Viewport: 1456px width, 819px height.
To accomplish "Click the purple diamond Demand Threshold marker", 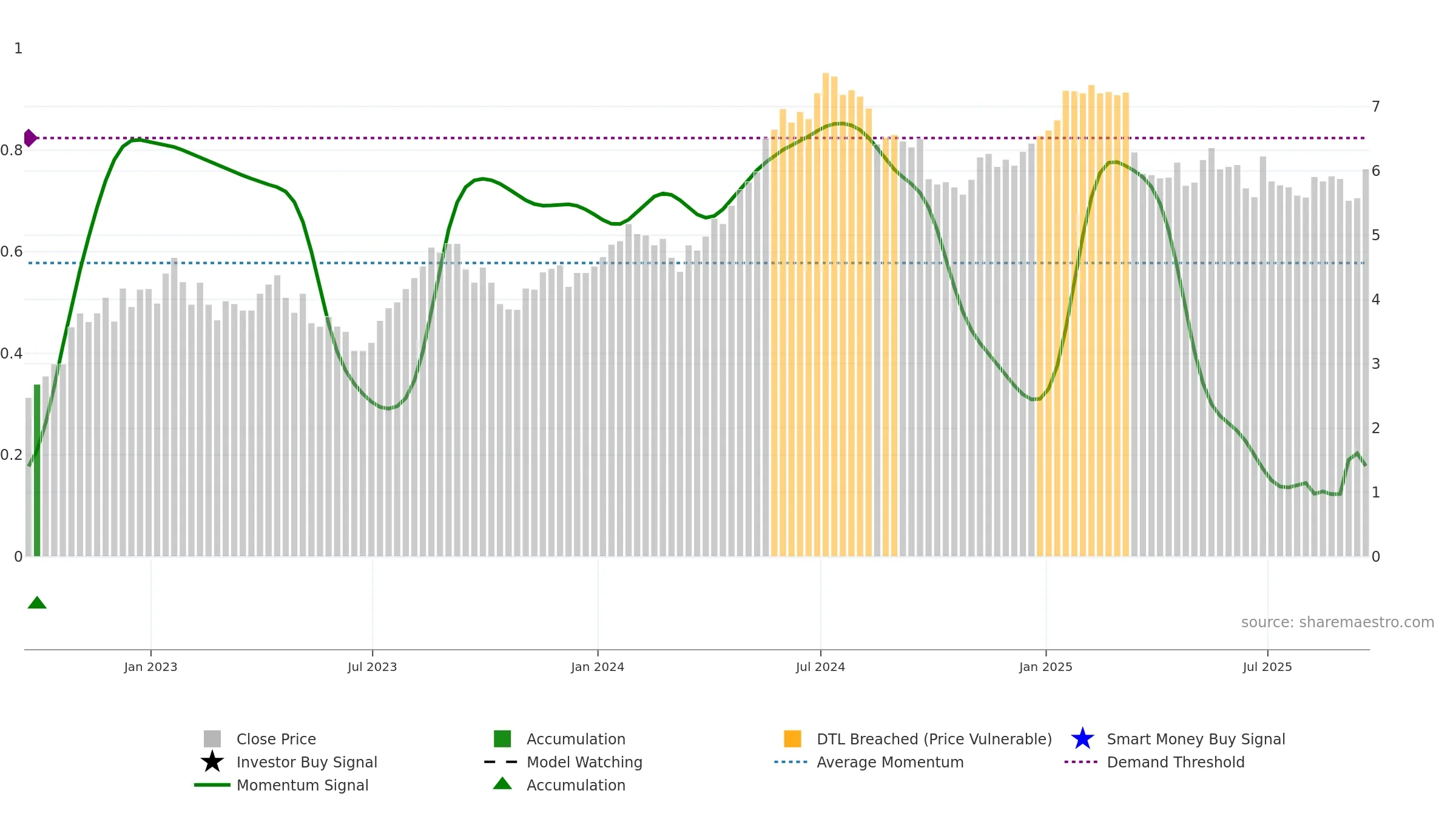I will (30, 138).
